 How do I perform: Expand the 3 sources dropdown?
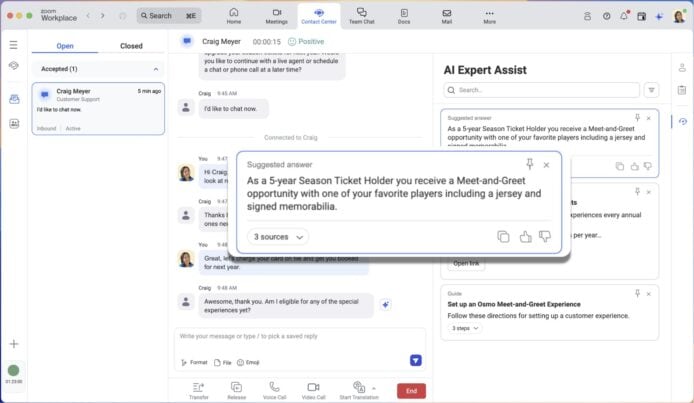278,237
